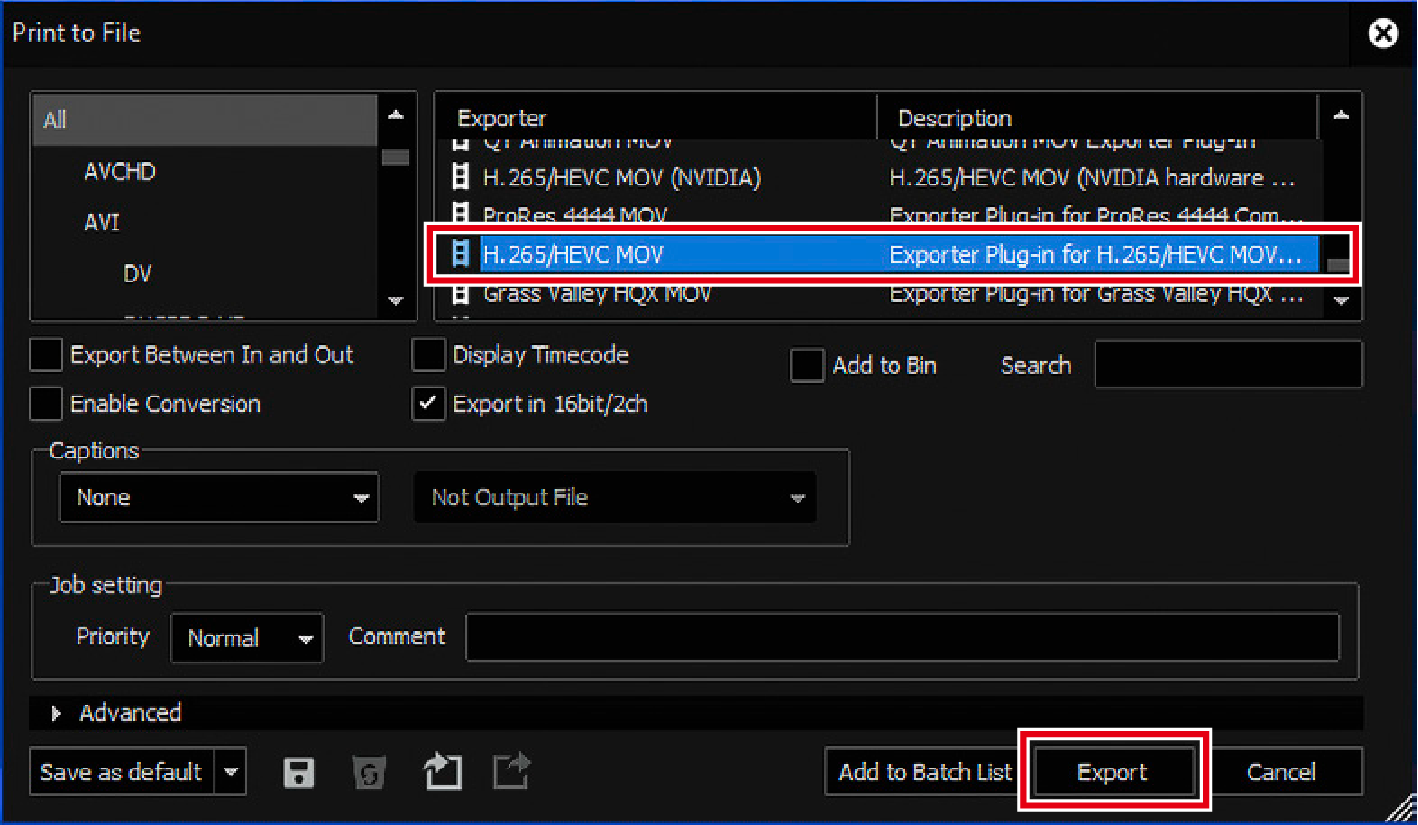Open the Priority Normal dropdown
Viewport: 1418px width, 825px height.
(x=247, y=638)
